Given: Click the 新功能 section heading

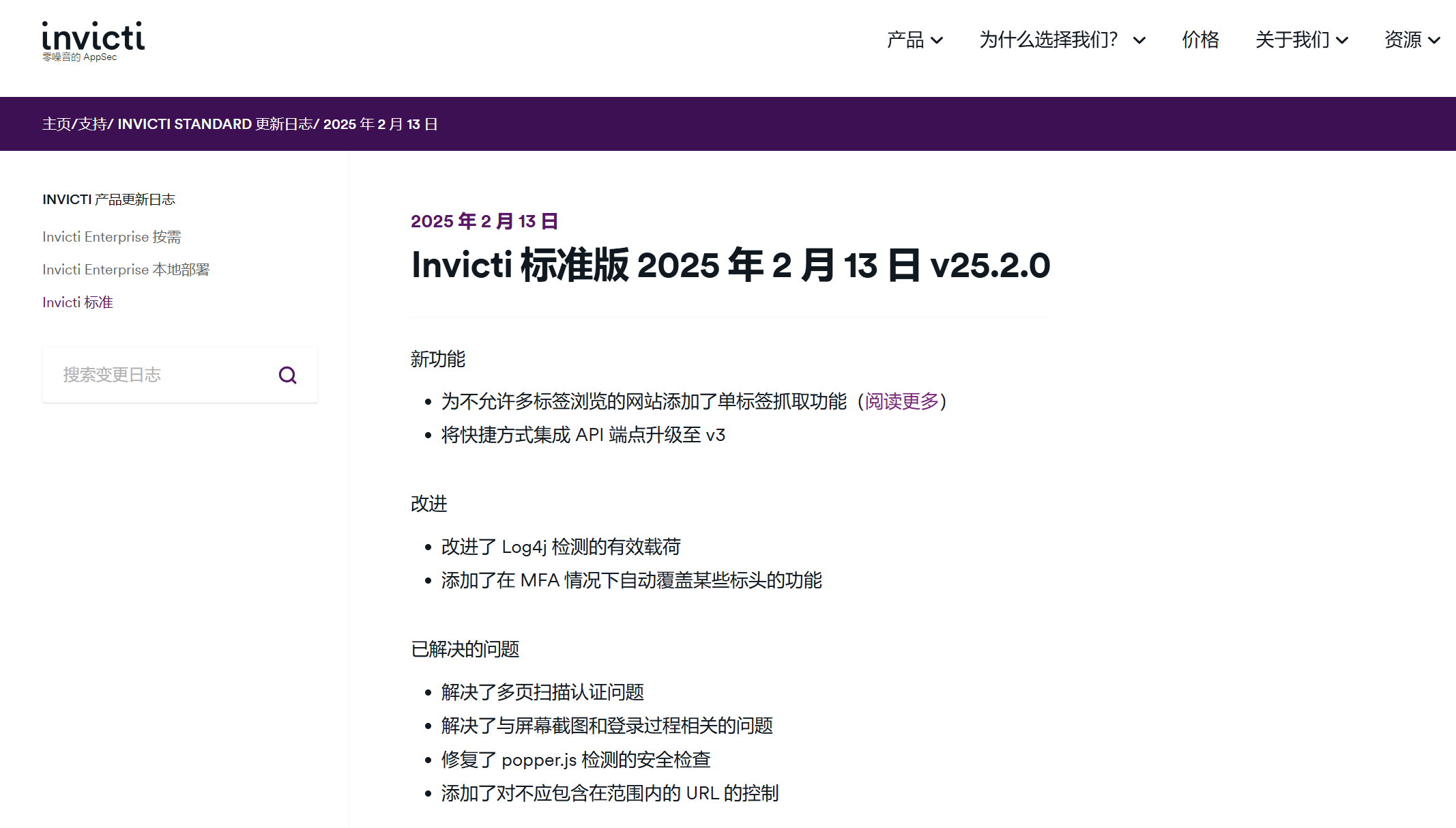Looking at the screenshot, I should tap(438, 359).
